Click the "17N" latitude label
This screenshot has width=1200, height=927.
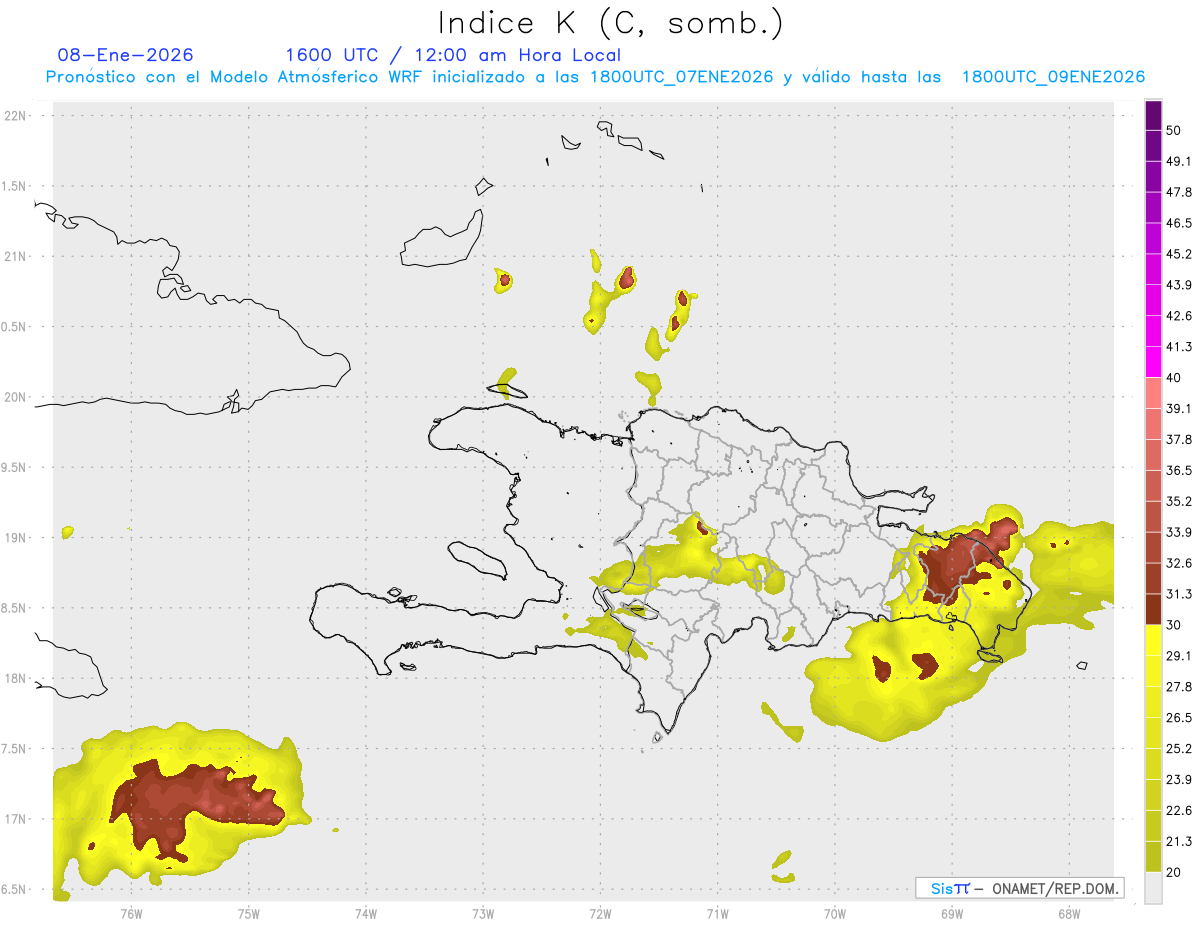(15, 819)
